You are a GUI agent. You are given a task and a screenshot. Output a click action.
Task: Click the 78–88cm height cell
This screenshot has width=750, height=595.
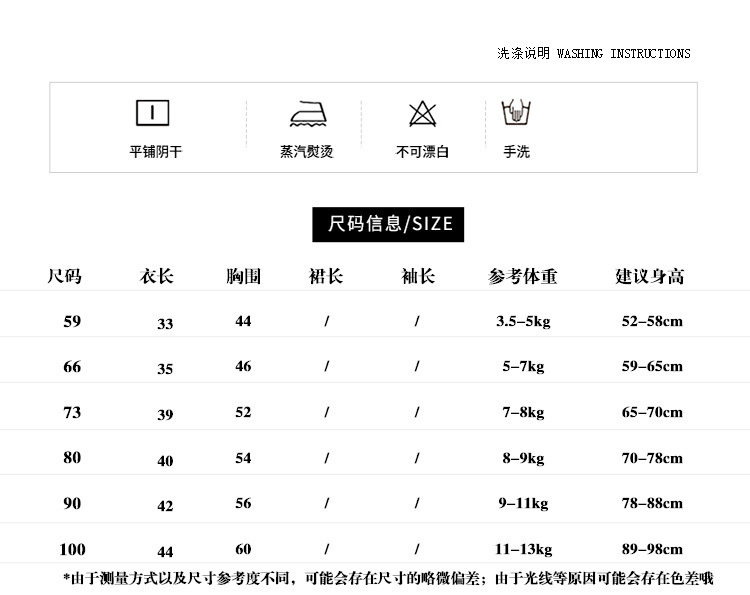652,503
